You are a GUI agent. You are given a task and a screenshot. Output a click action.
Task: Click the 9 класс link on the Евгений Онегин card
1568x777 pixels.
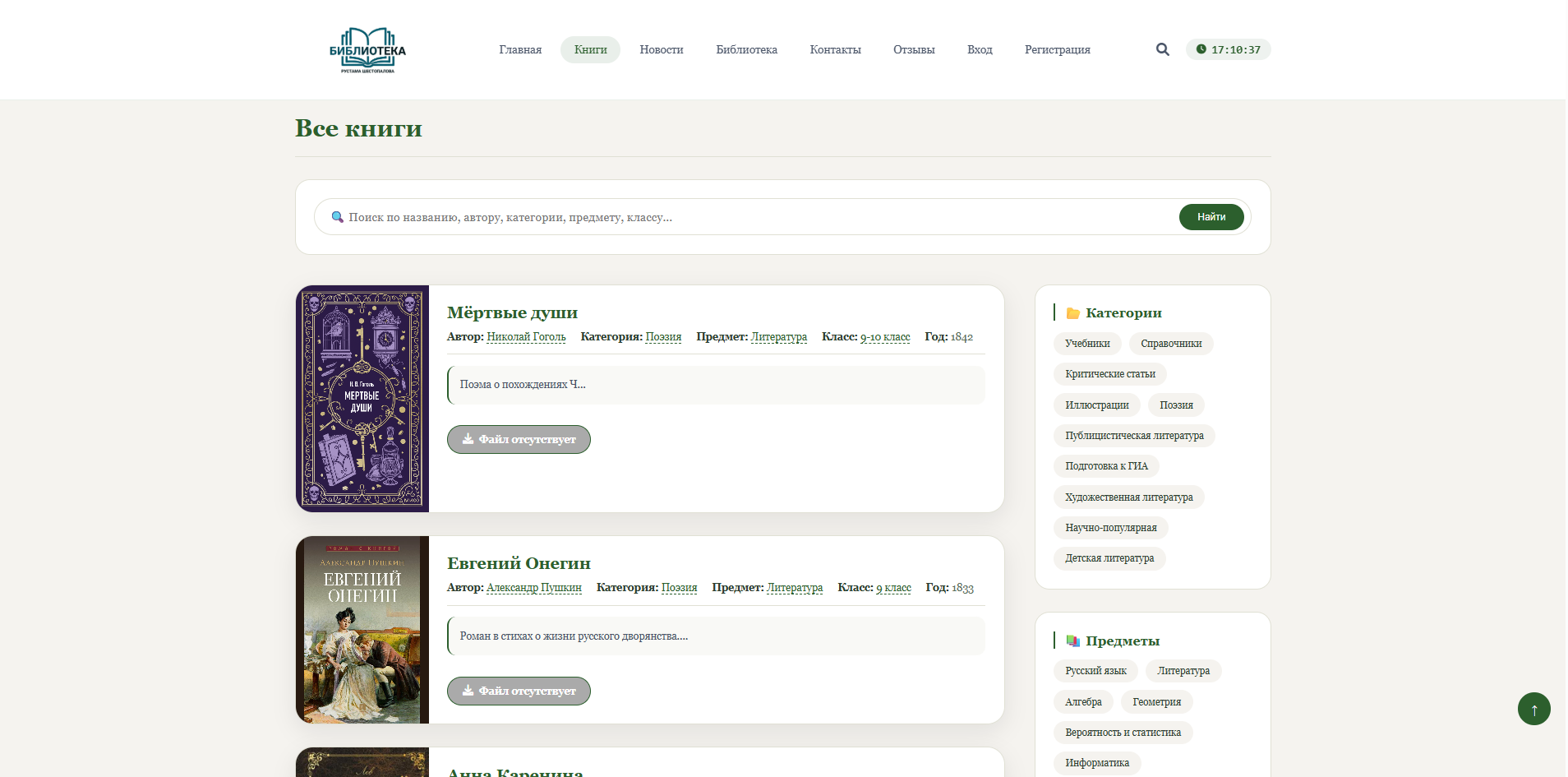tap(893, 588)
